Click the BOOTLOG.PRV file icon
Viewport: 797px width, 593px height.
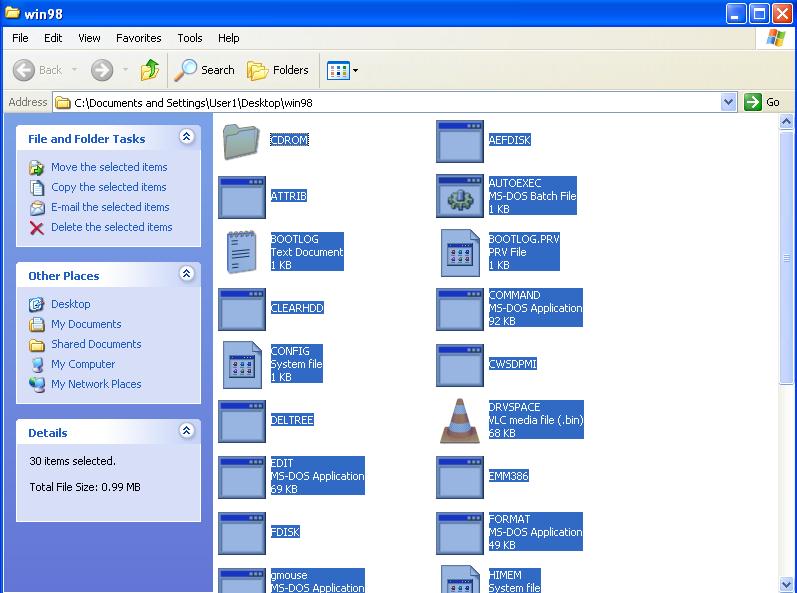[x=460, y=253]
